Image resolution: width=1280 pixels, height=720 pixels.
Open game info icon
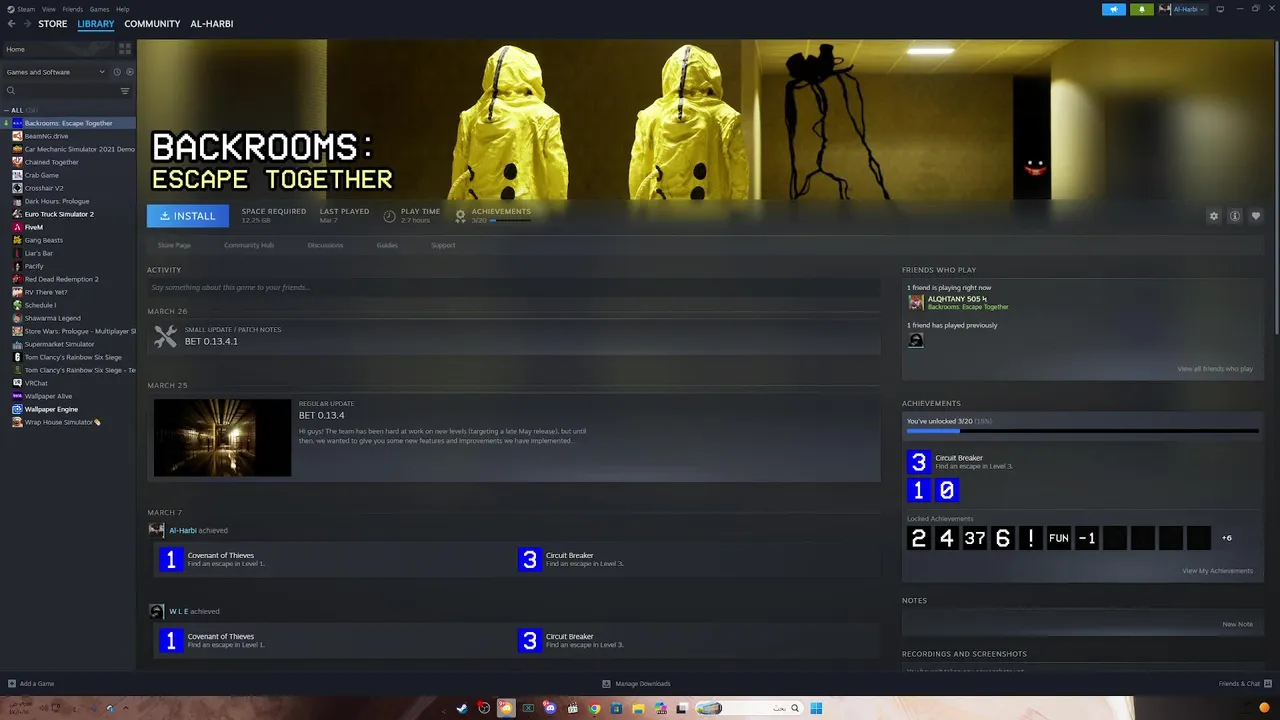point(1235,216)
